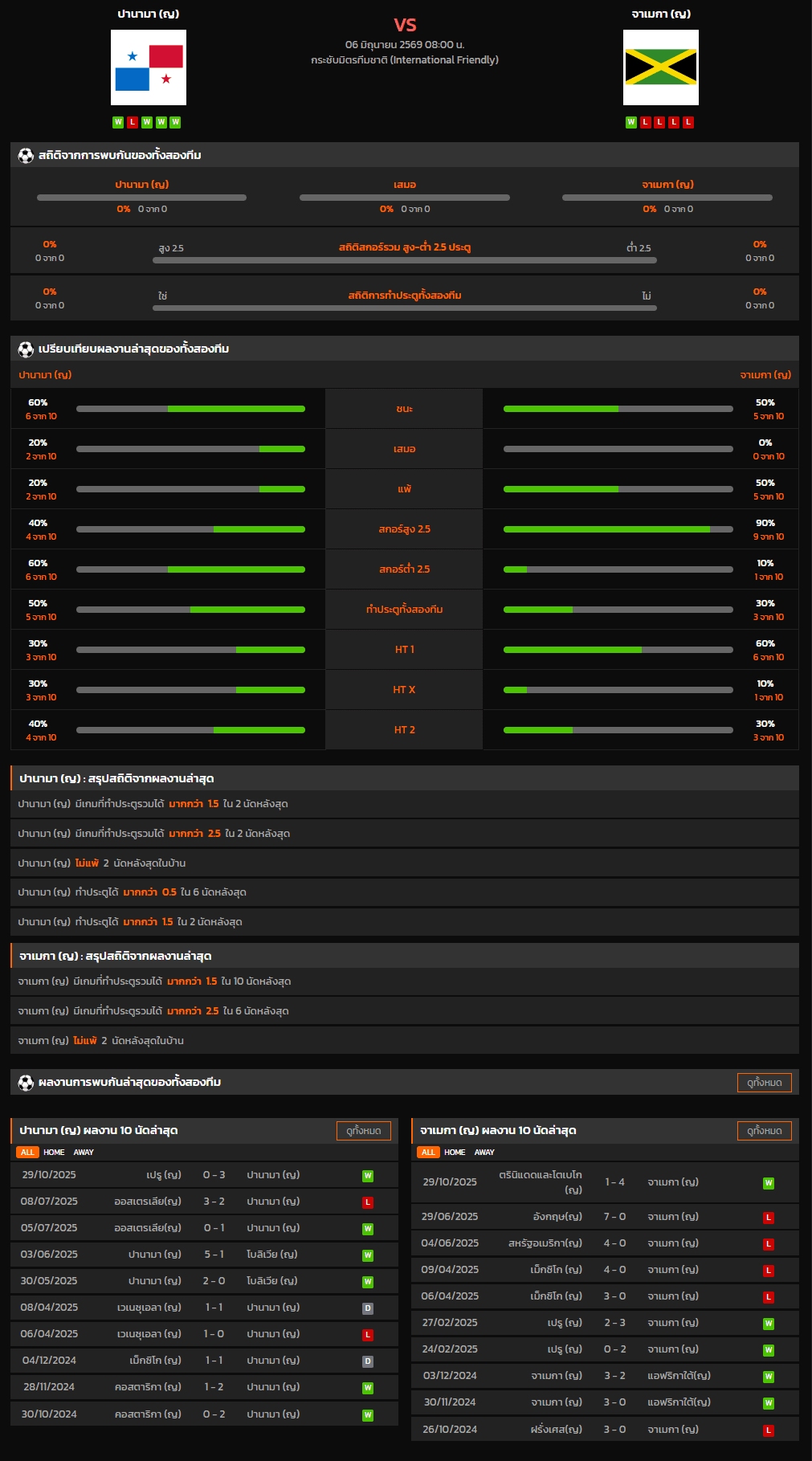The height and width of the screenshot is (1461, 812).
Task: Click date 26/10/2024 in Jamaica results
Action: click(450, 1430)
